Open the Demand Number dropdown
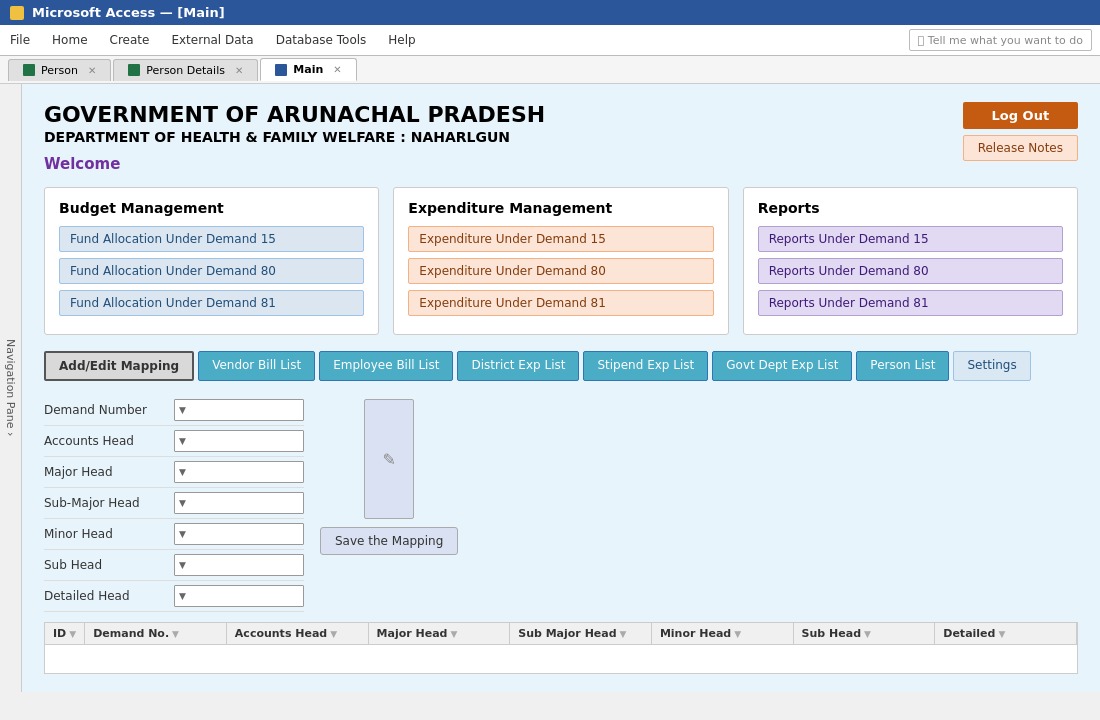 click(x=183, y=410)
